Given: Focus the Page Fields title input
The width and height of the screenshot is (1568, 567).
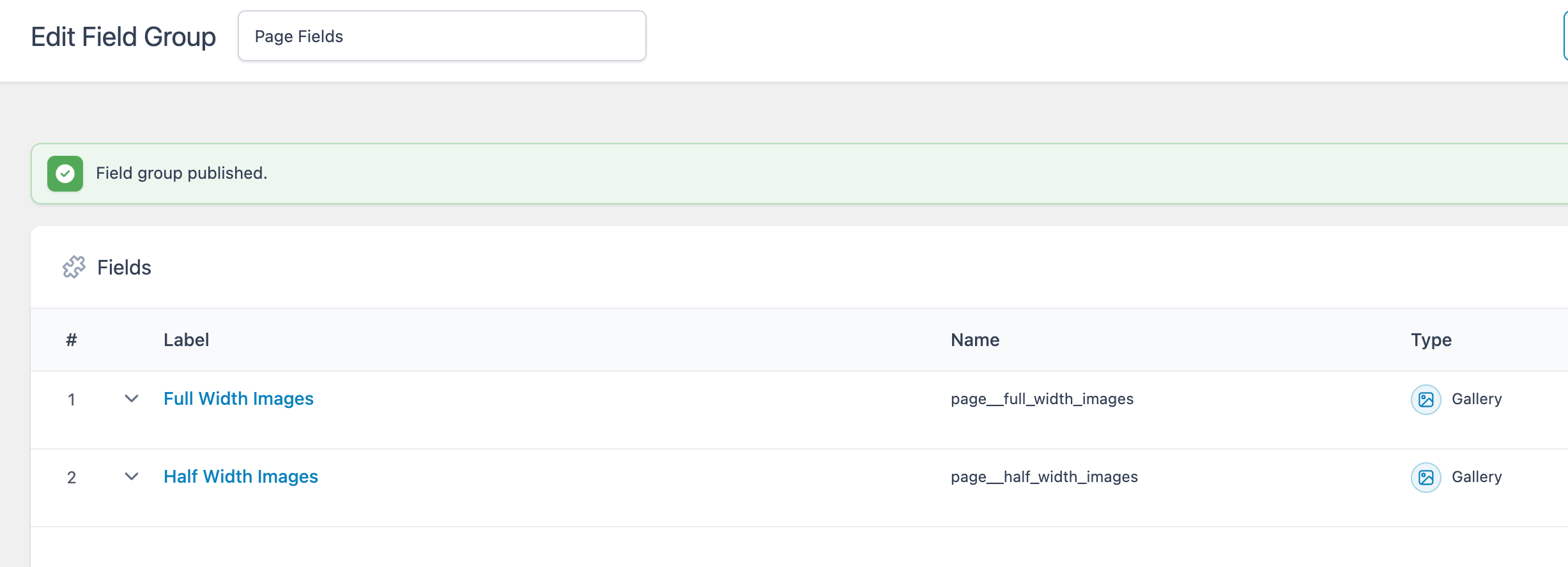Looking at the screenshot, I should (442, 36).
